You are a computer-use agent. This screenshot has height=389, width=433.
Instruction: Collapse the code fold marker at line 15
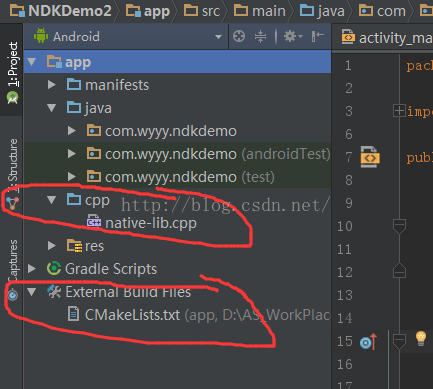pyautogui.click(x=399, y=341)
